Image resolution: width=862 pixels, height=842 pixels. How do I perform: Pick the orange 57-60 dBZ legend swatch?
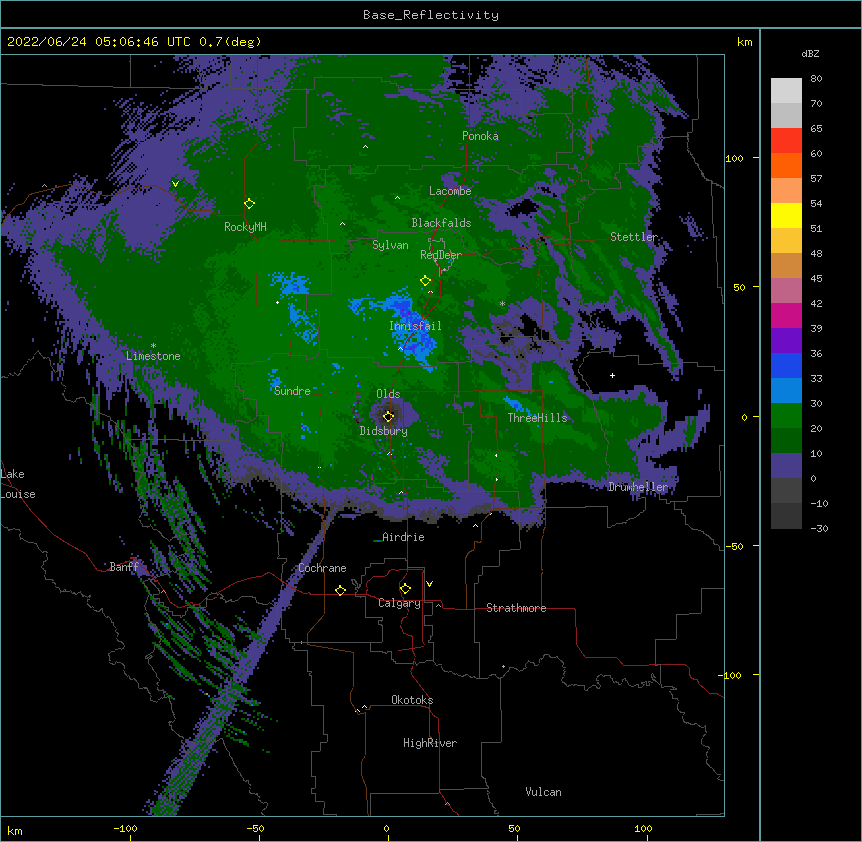786,165
